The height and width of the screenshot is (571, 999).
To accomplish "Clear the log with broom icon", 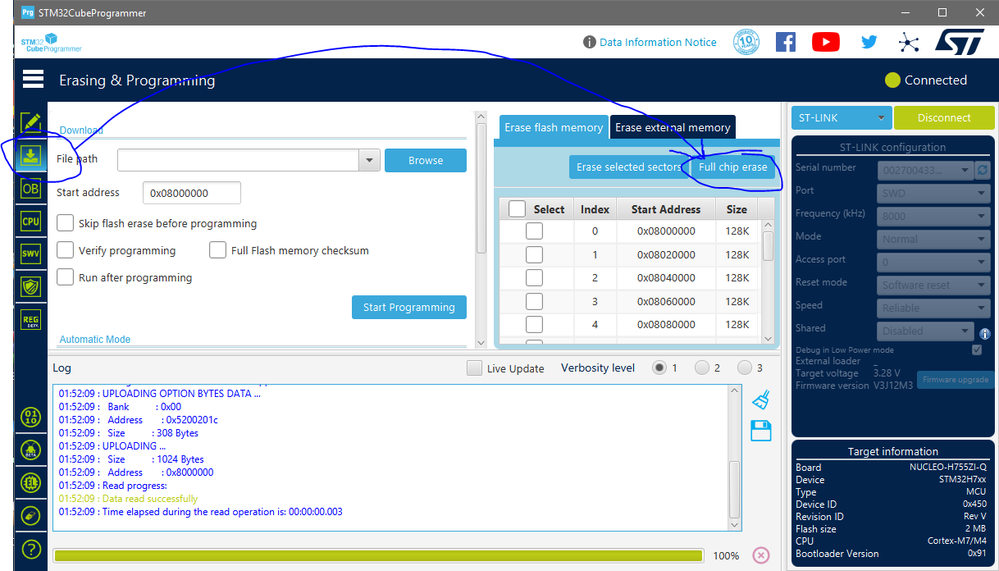I will coord(761,400).
